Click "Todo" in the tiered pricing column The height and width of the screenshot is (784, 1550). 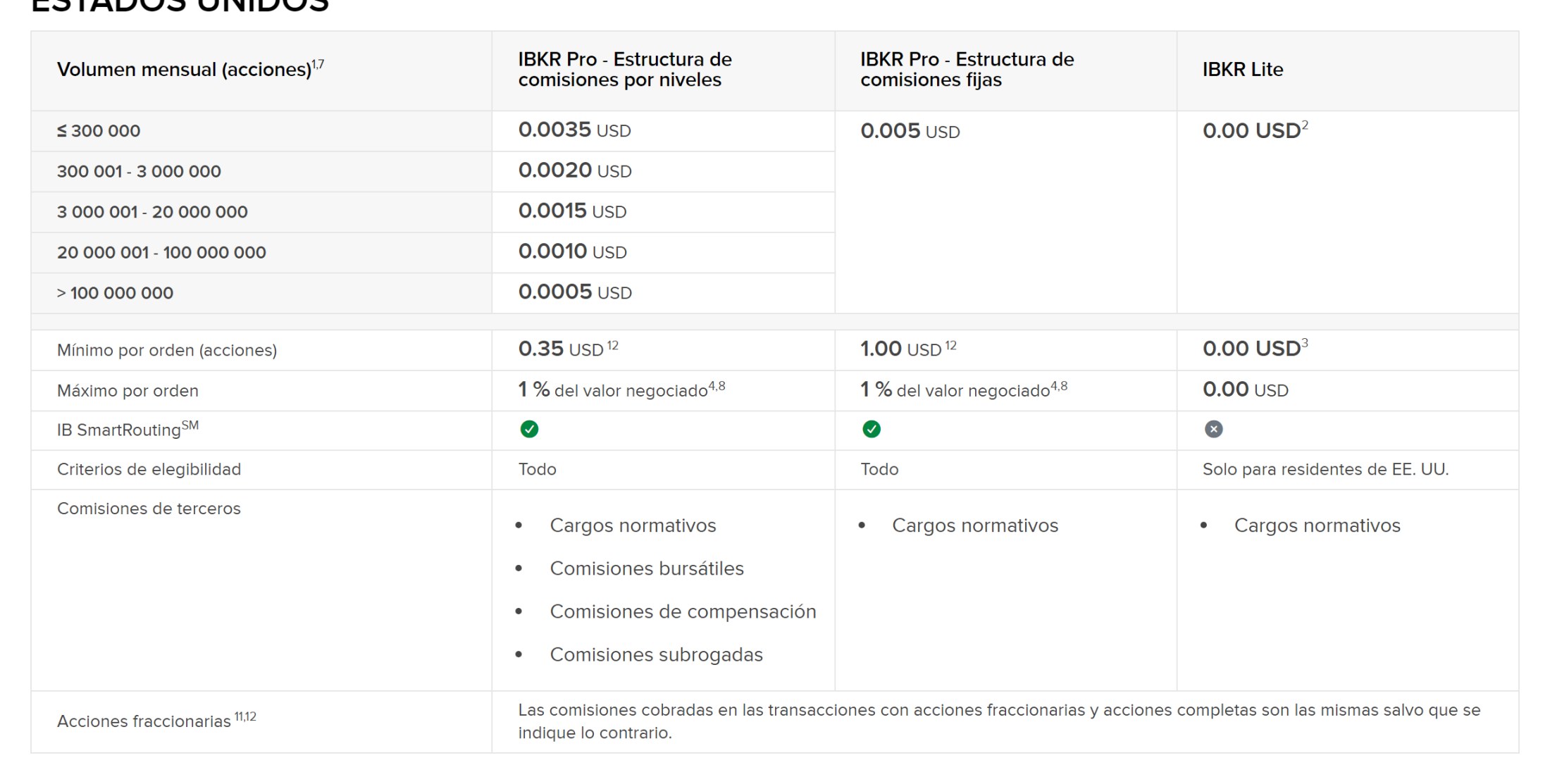coord(537,469)
